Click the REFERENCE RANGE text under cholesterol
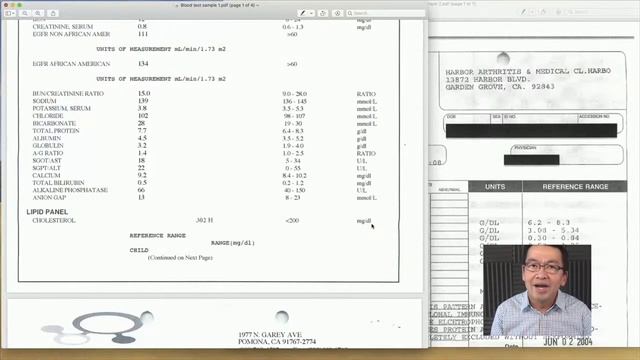 point(158,236)
